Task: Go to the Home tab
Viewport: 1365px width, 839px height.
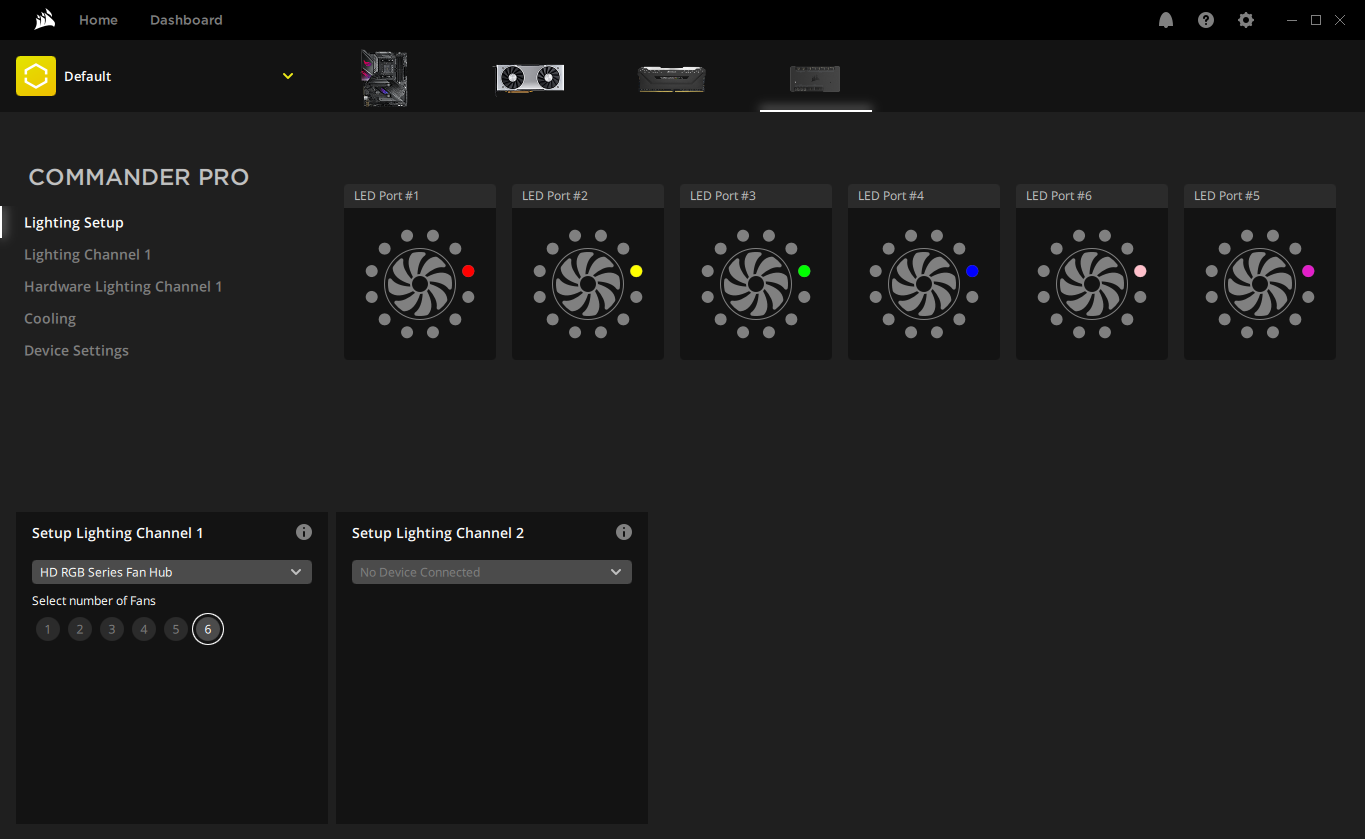Action: click(98, 20)
